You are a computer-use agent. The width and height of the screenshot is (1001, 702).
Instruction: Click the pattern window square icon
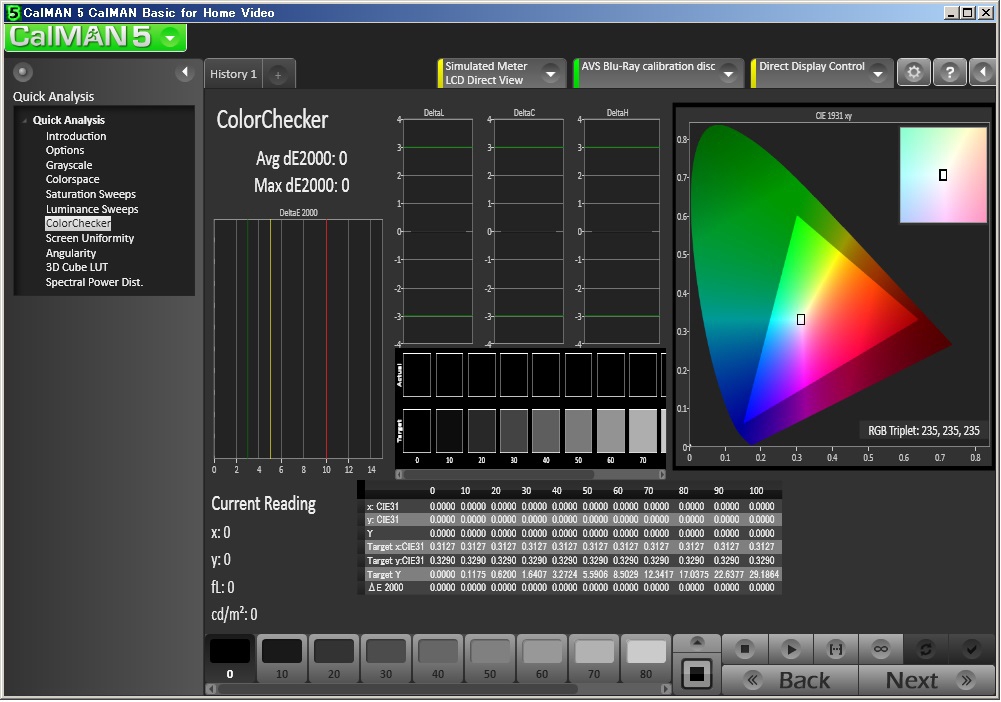tap(697, 673)
